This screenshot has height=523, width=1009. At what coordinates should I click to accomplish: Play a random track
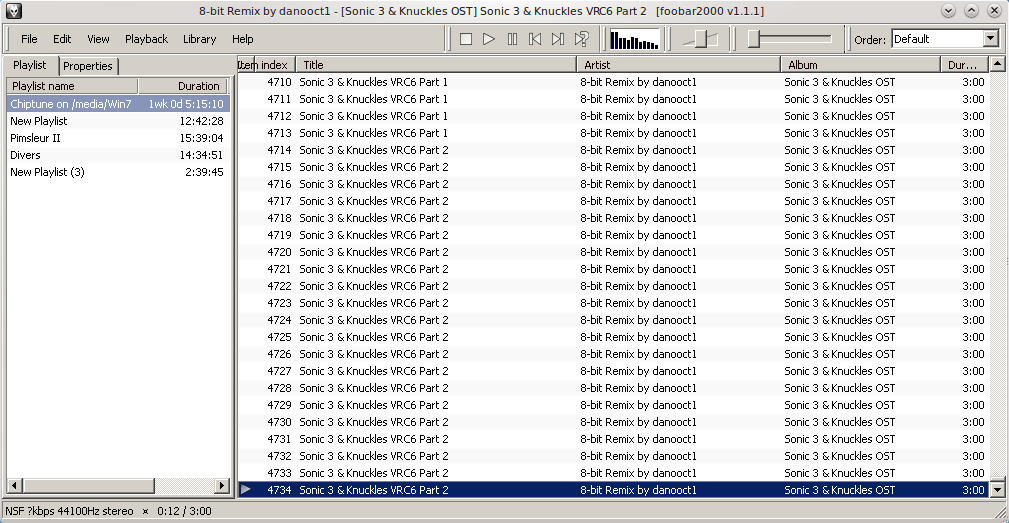click(x=581, y=39)
